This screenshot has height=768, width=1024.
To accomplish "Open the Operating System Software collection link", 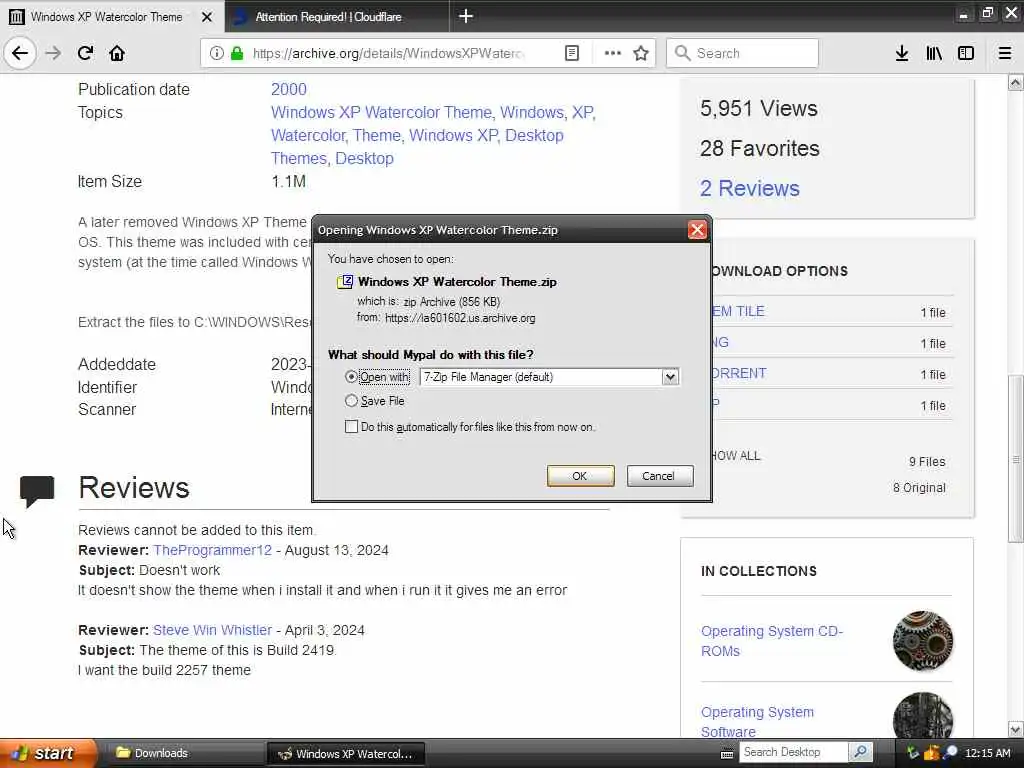I will click(758, 722).
